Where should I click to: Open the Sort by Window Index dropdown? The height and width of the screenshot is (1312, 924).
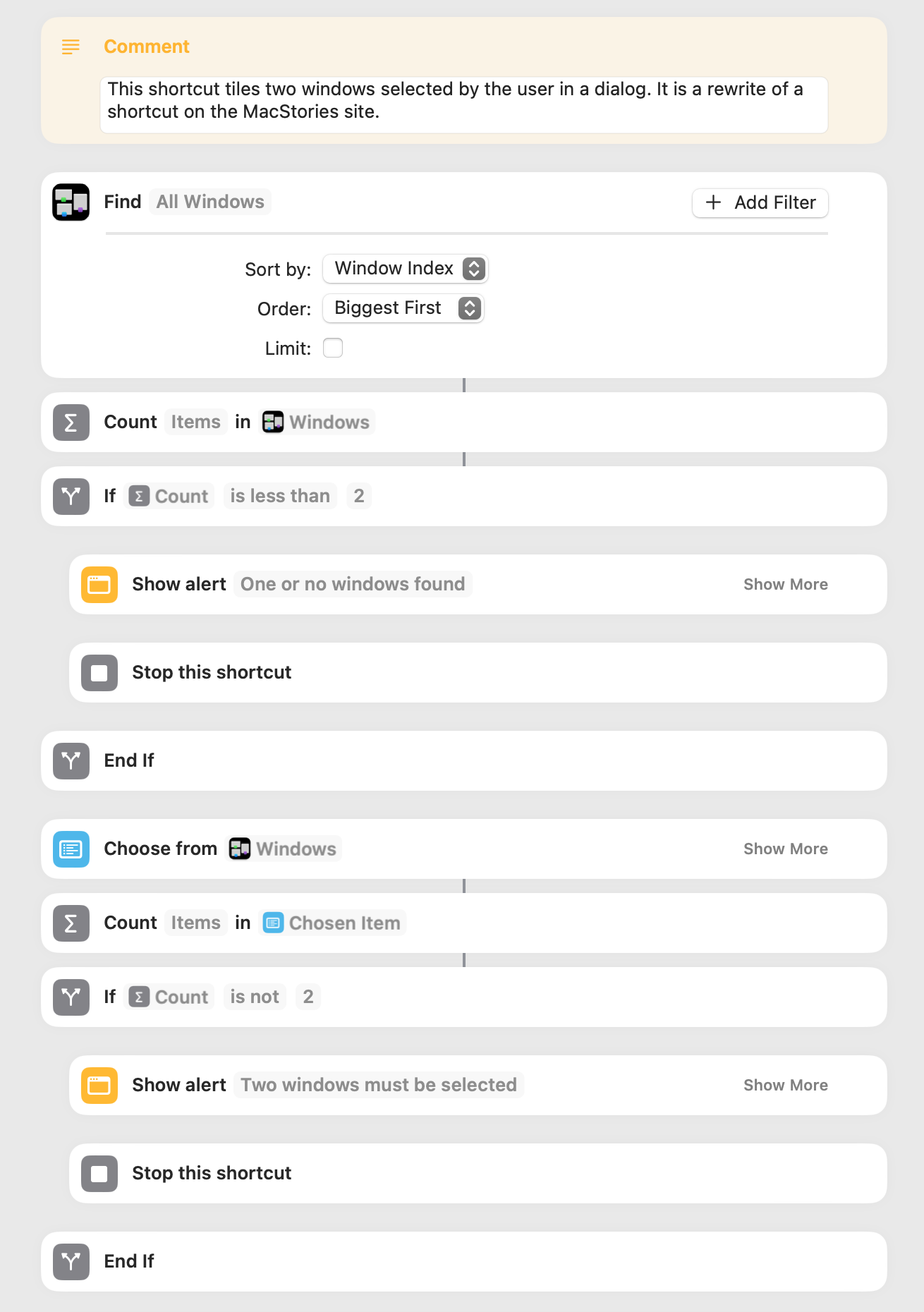(405, 269)
